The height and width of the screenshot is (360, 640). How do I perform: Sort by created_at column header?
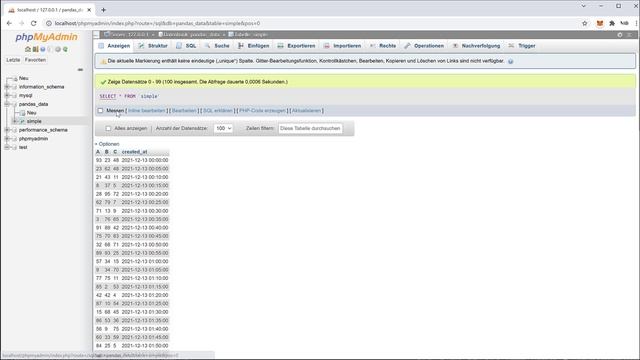[x=134, y=152]
